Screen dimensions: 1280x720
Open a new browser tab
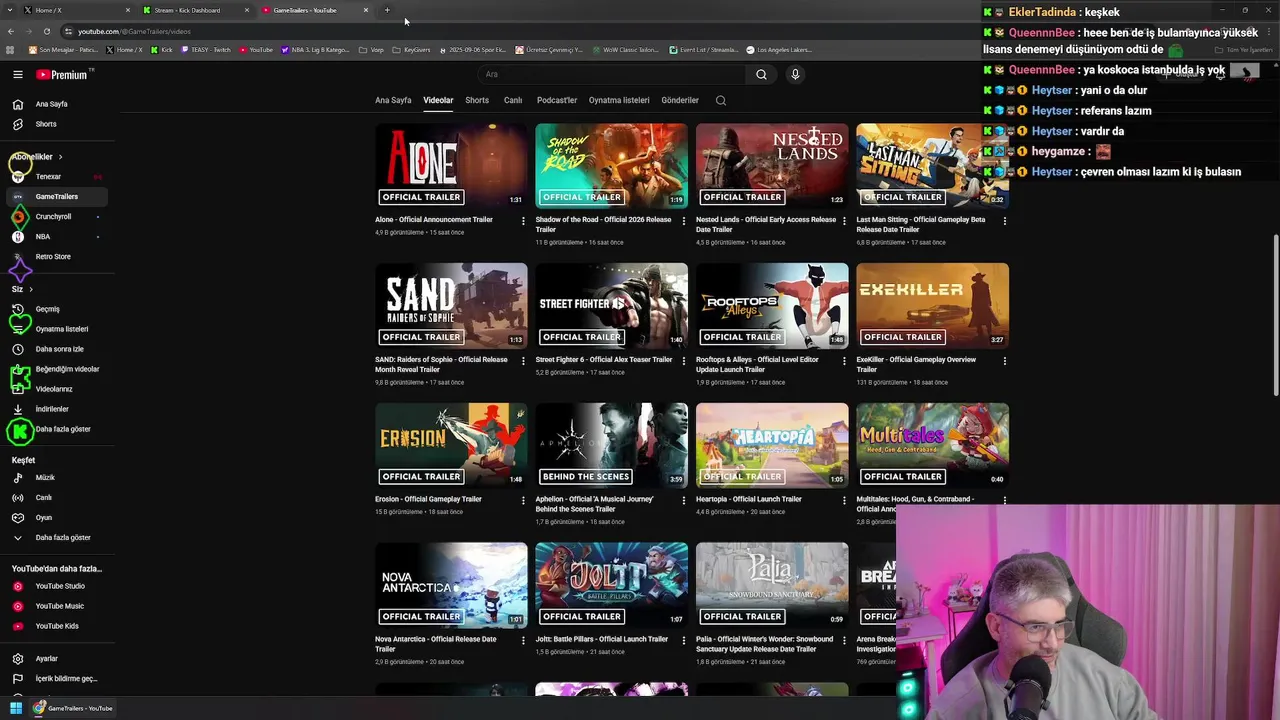pyautogui.click(x=387, y=10)
